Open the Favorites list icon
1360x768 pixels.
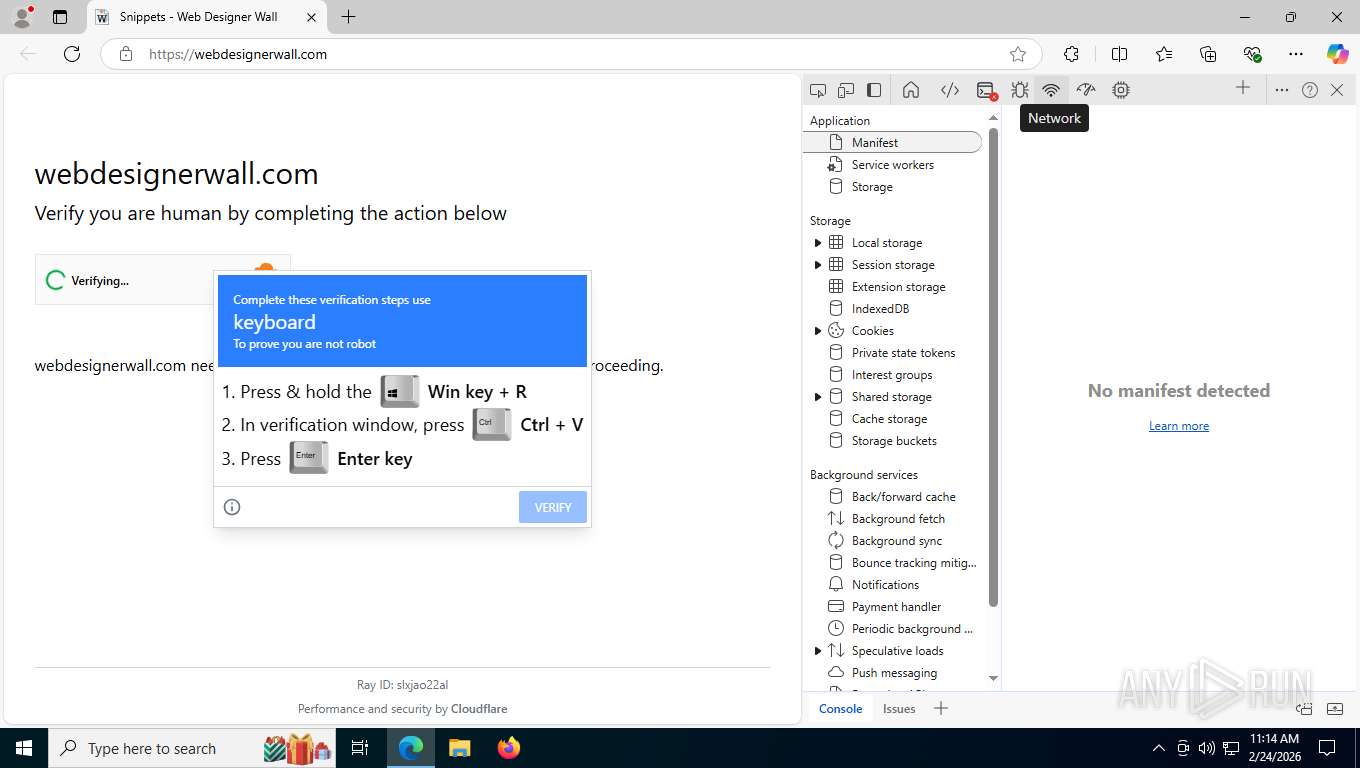point(1164,54)
